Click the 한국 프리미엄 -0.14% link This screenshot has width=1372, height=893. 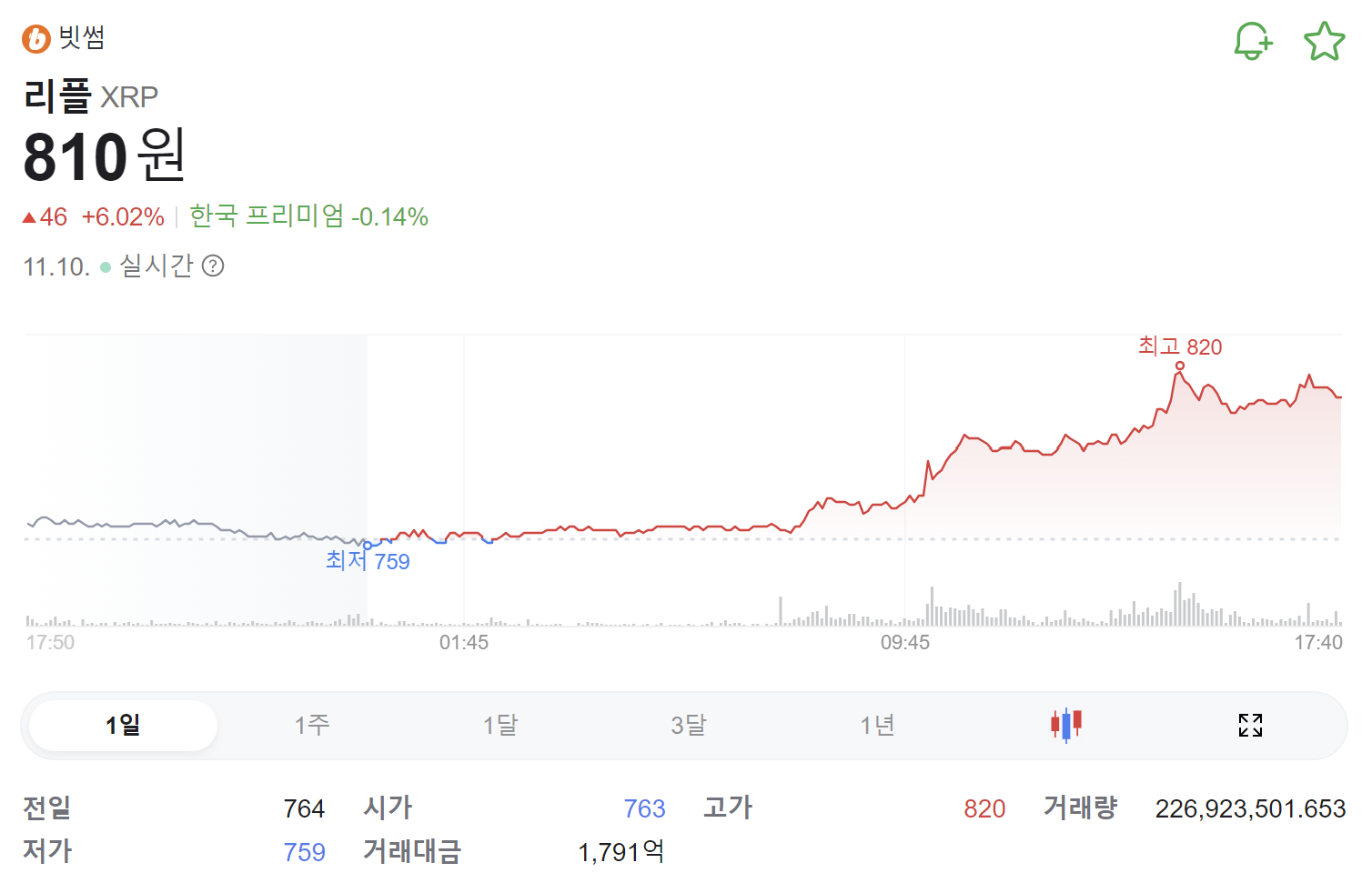click(x=308, y=216)
